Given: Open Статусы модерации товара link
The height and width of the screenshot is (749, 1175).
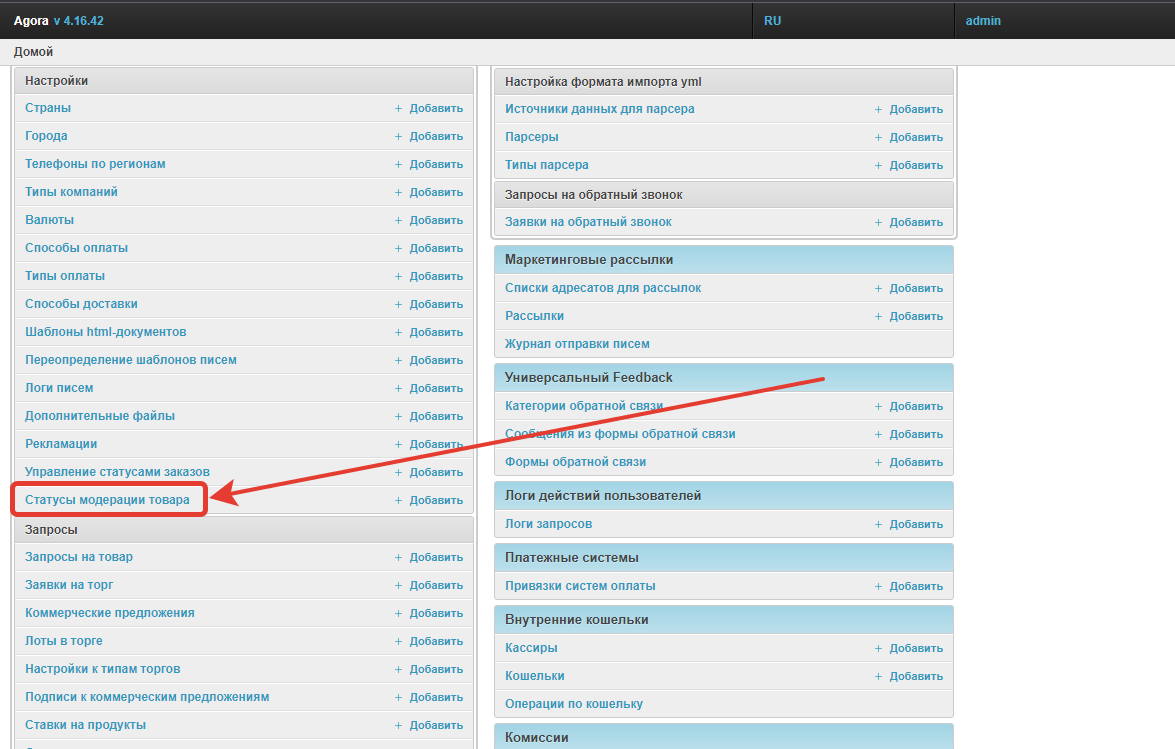Looking at the screenshot, I should tap(107, 500).
